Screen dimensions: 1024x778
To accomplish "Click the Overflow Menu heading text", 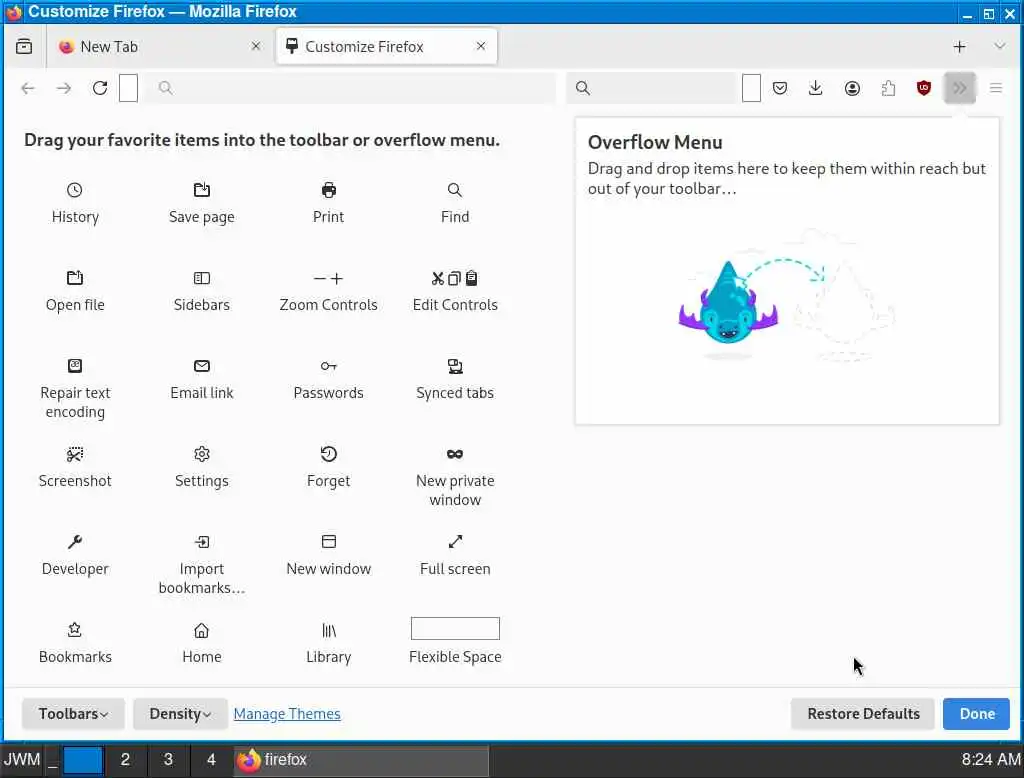I will click(655, 142).
